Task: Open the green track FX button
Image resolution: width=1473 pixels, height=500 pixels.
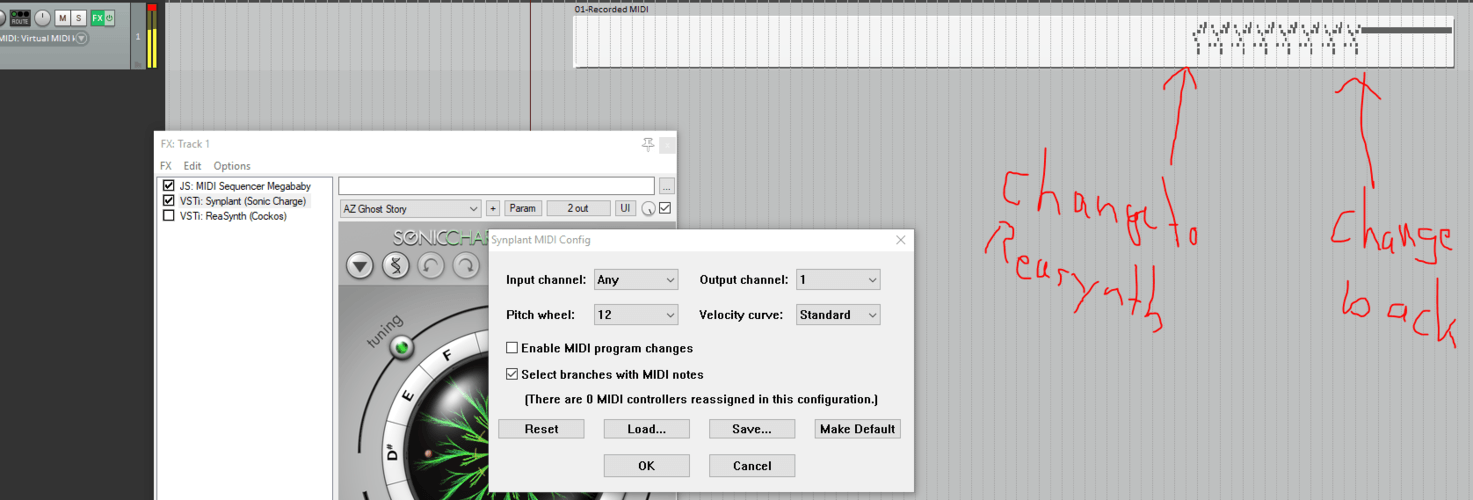Action: tap(97, 18)
